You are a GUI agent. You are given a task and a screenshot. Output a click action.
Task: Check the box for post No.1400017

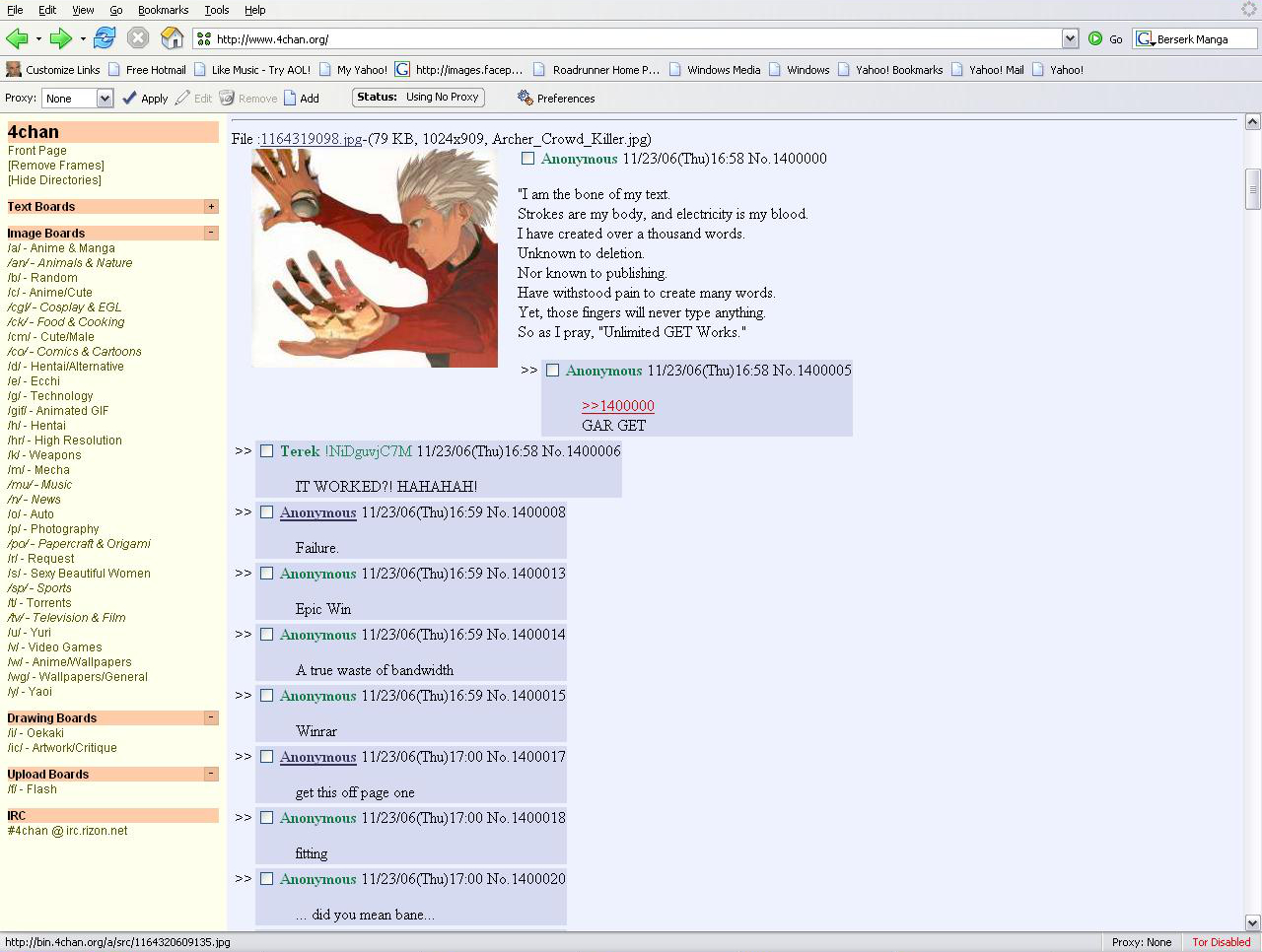[267, 757]
